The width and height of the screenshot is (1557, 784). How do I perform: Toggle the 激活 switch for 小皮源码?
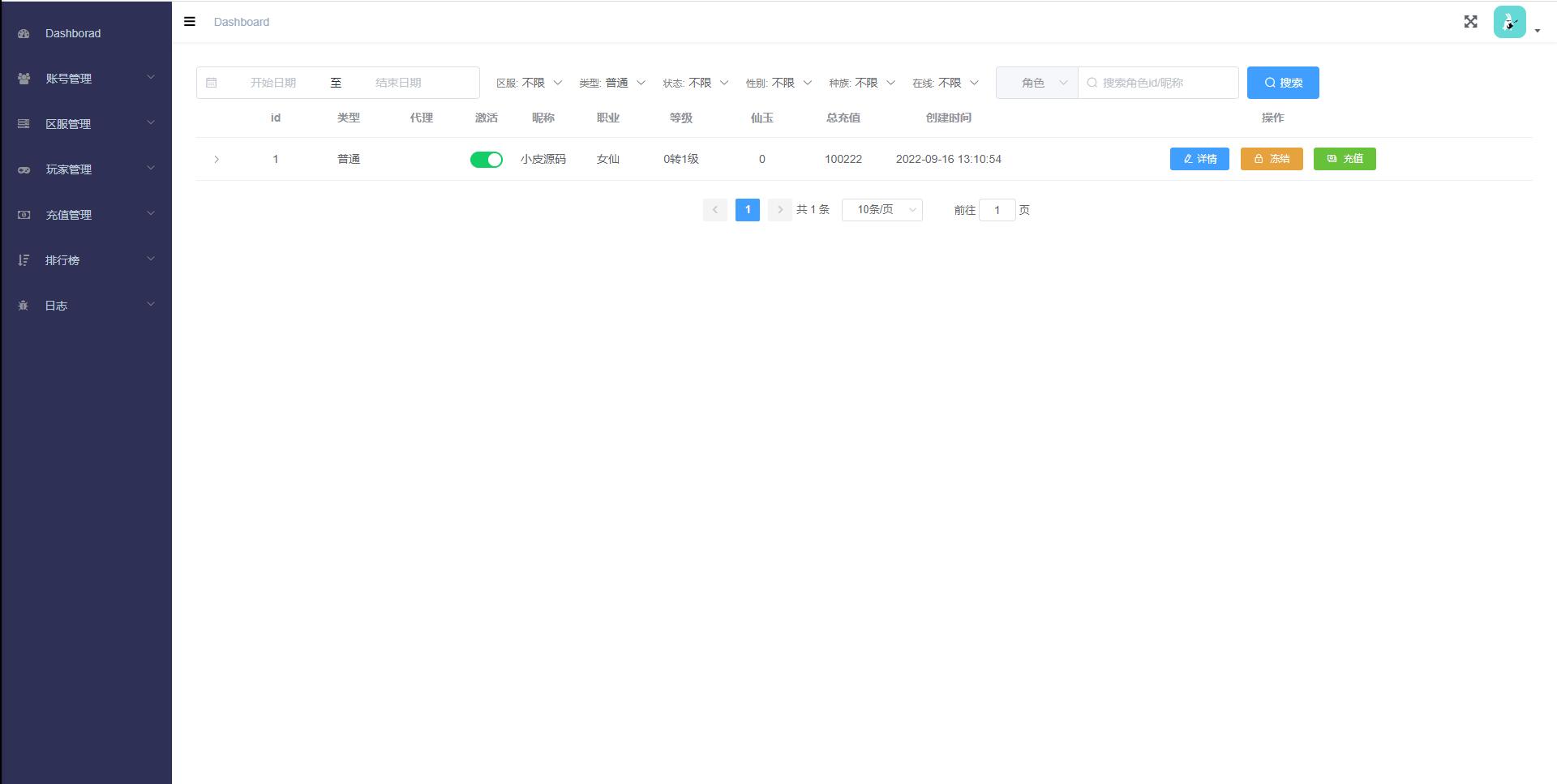click(486, 159)
